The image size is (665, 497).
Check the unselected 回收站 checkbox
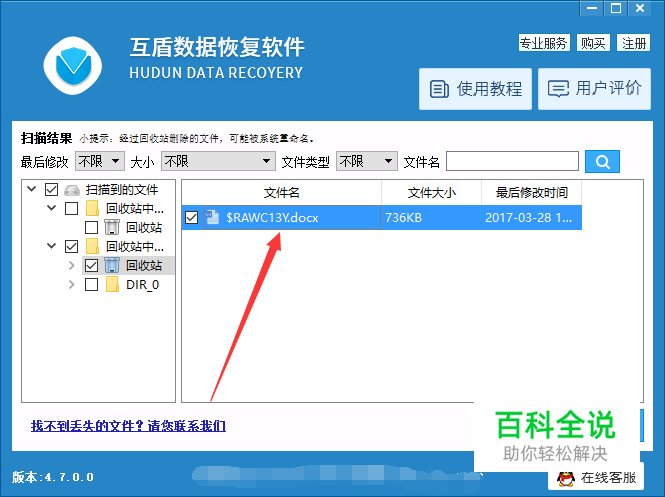pyautogui.click(x=91, y=227)
